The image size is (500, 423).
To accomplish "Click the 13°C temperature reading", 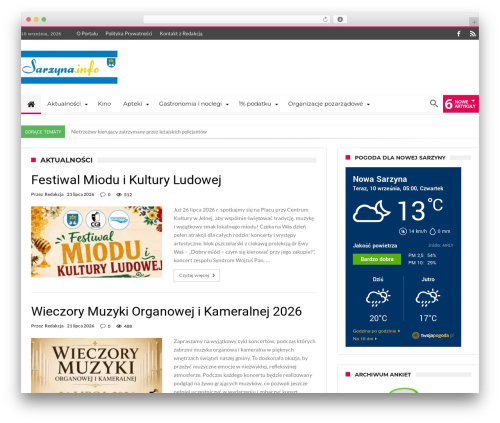I will coord(420,210).
